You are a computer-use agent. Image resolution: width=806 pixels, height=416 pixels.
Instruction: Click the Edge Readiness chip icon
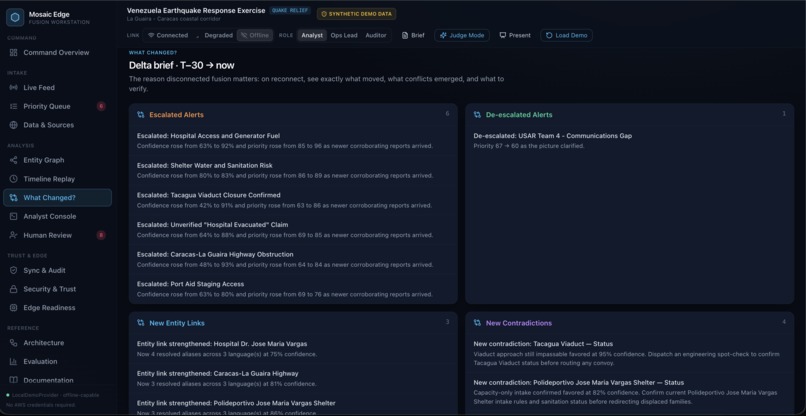pos(13,308)
